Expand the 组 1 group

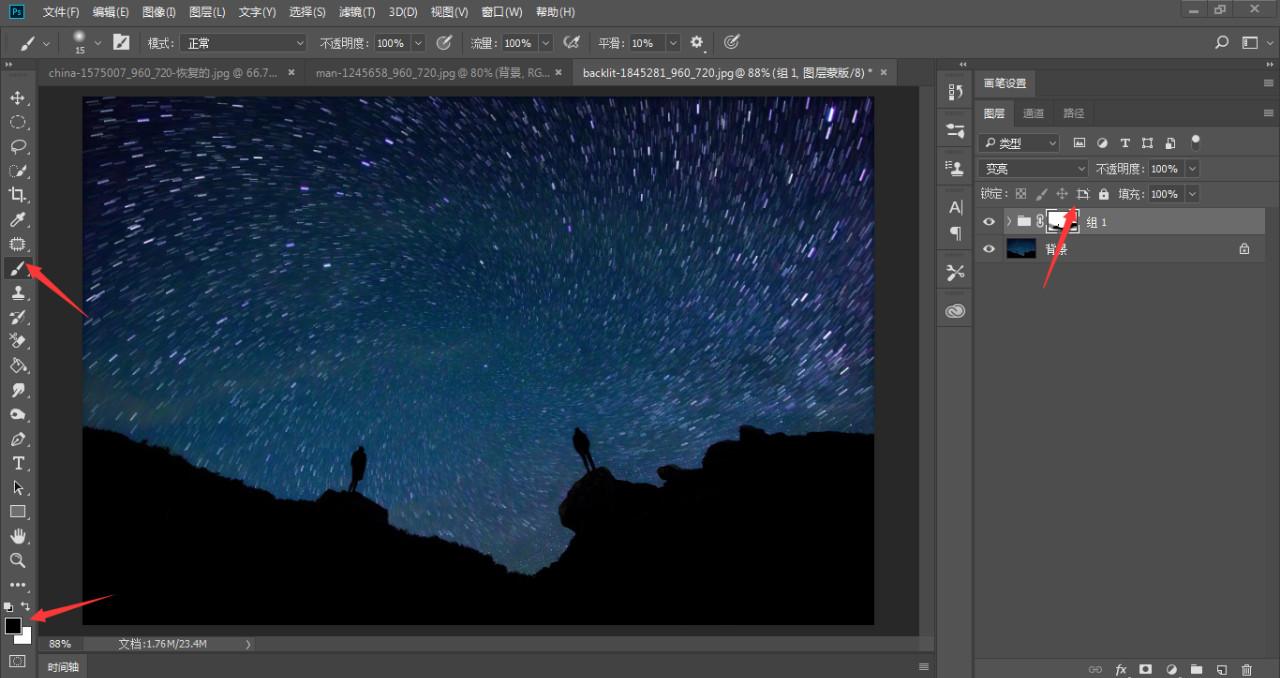pos(1009,222)
